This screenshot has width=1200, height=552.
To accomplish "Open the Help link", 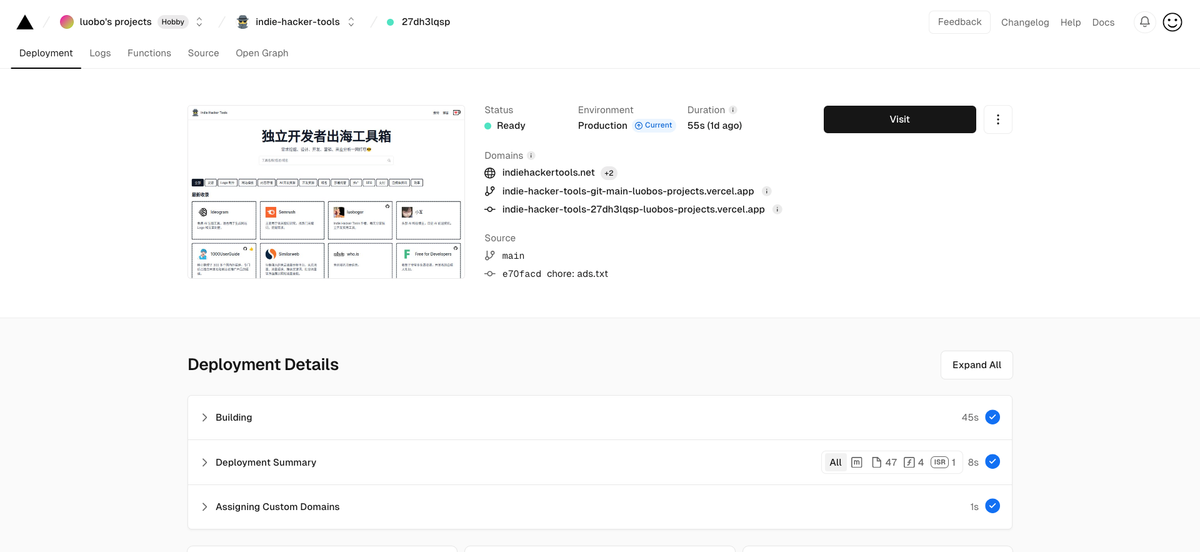I will 1070,22.
